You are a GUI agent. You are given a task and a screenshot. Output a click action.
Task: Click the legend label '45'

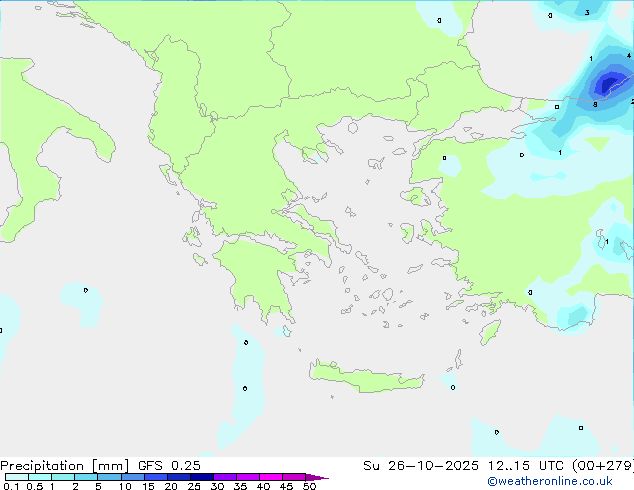[x=286, y=486]
